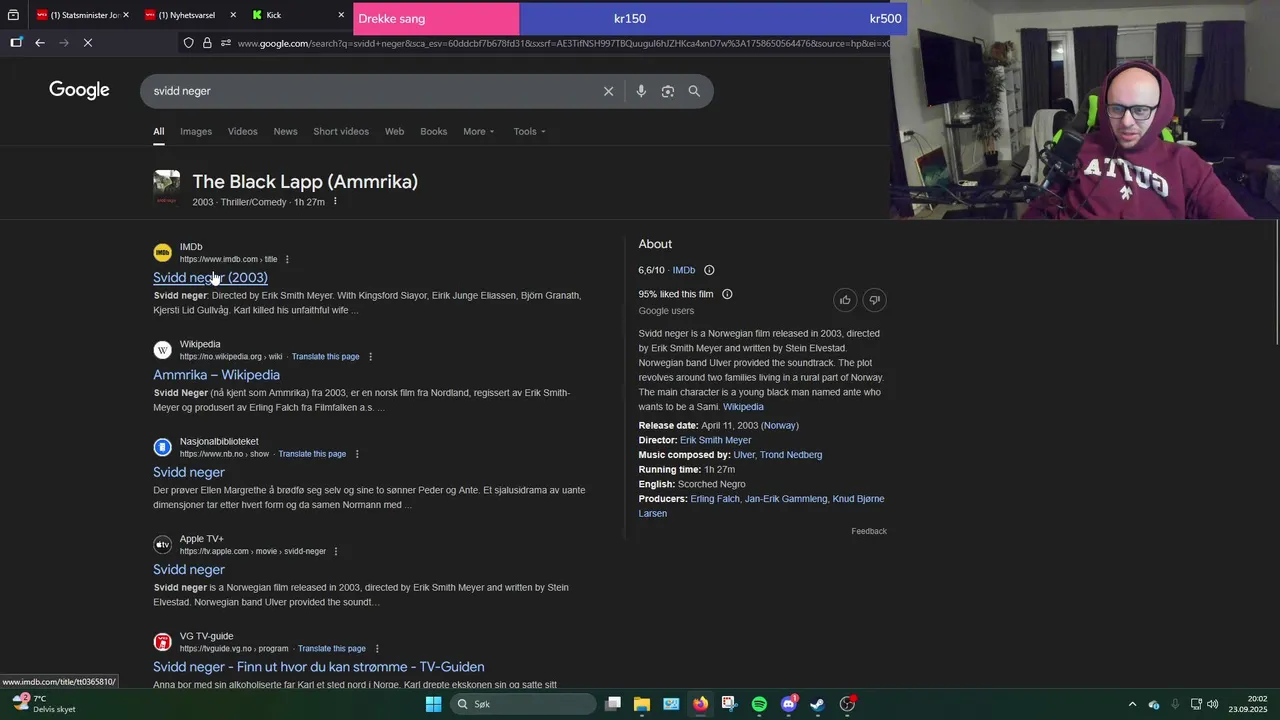
Task: Clear the Google search box text
Action: [x=608, y=91]
